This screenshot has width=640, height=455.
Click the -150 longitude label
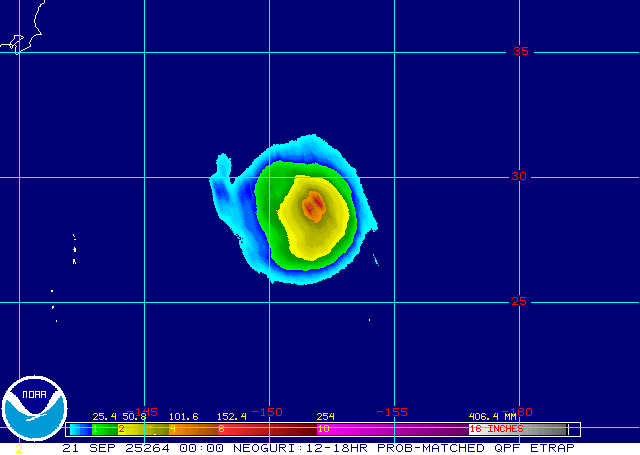tap(268, 411)
